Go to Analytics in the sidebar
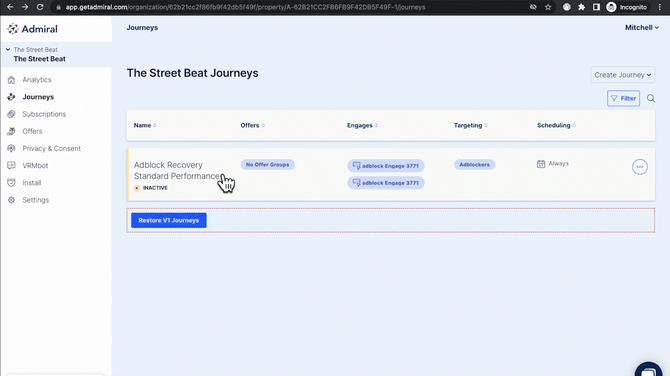The height and width of the screenshot is (376, 670). pos(37,80)
